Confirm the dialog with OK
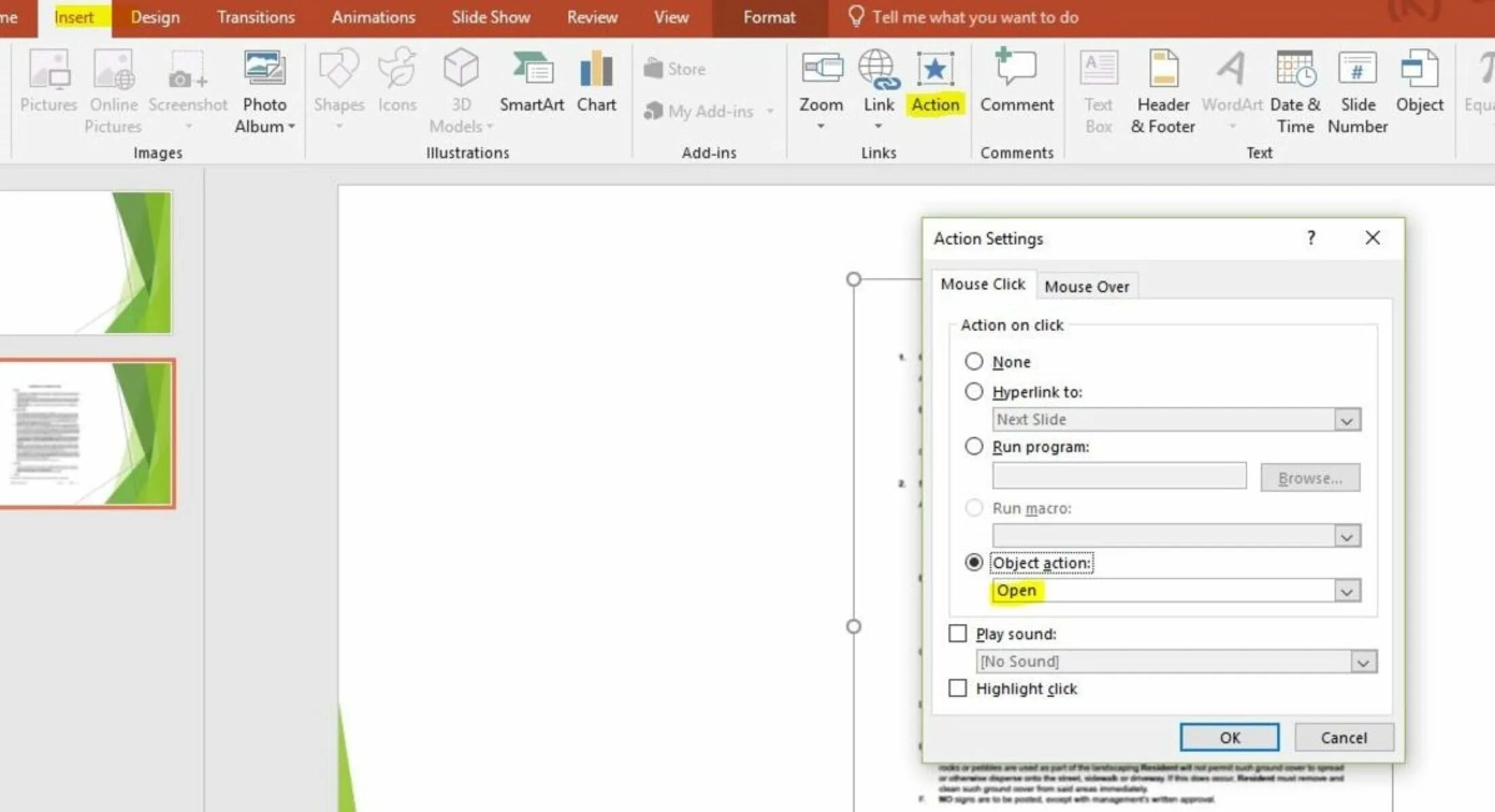The image size is (1495, 812). coord(1229,737)
